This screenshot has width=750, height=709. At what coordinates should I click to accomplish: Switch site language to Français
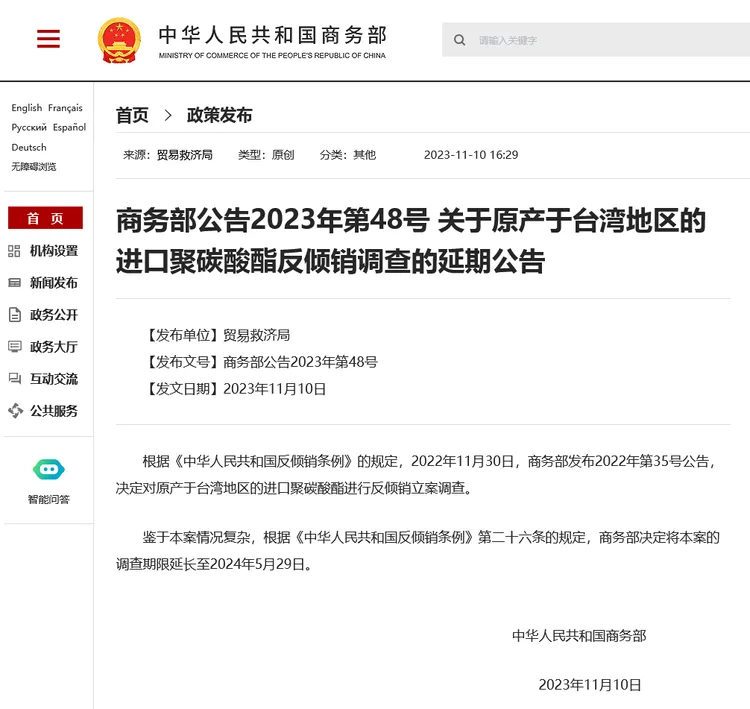tap(65, 108)
